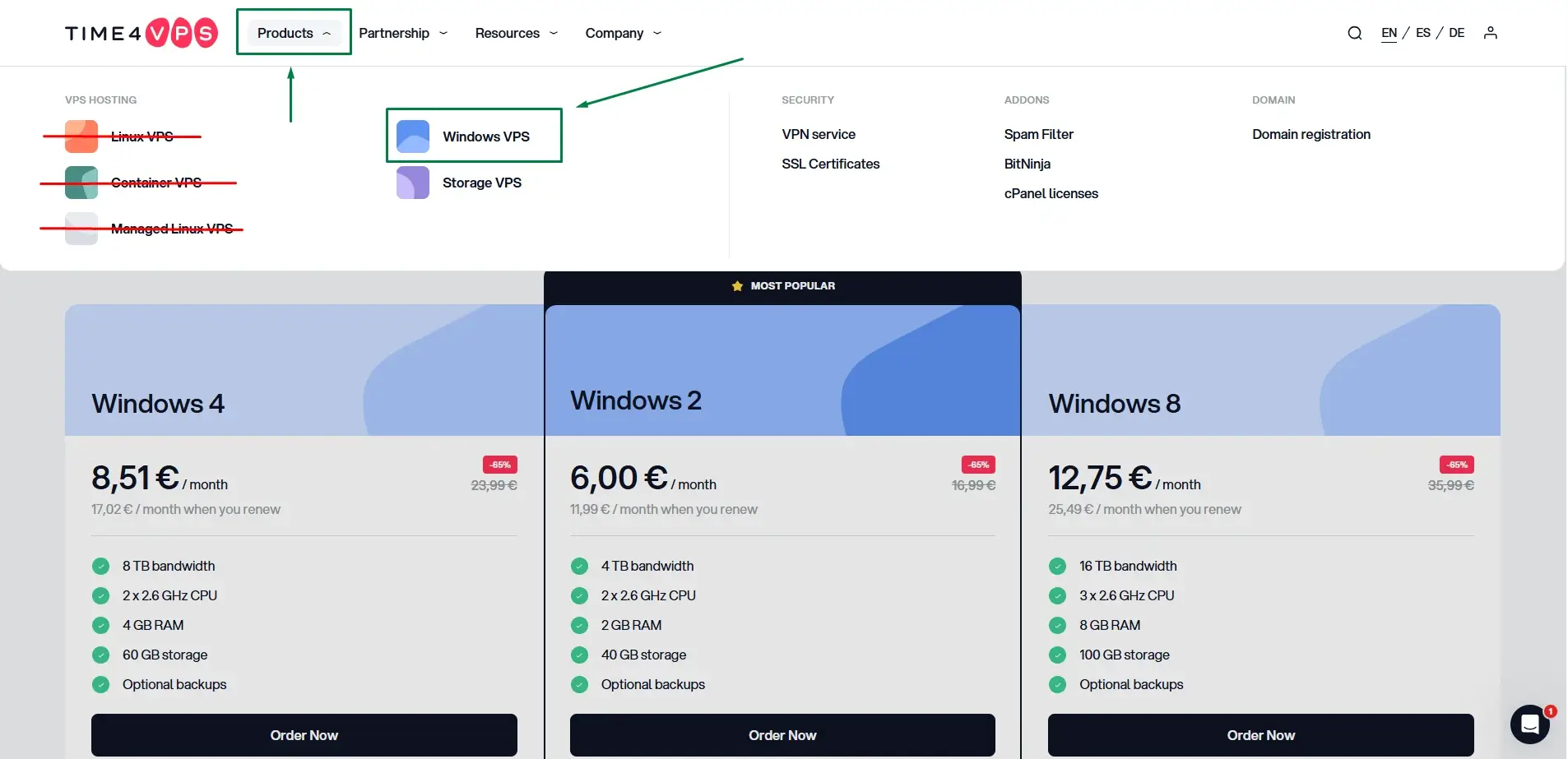Click the -65% badge on Windows 8
Viewport: 1568px width, 759px height.
coord(1457,465)
